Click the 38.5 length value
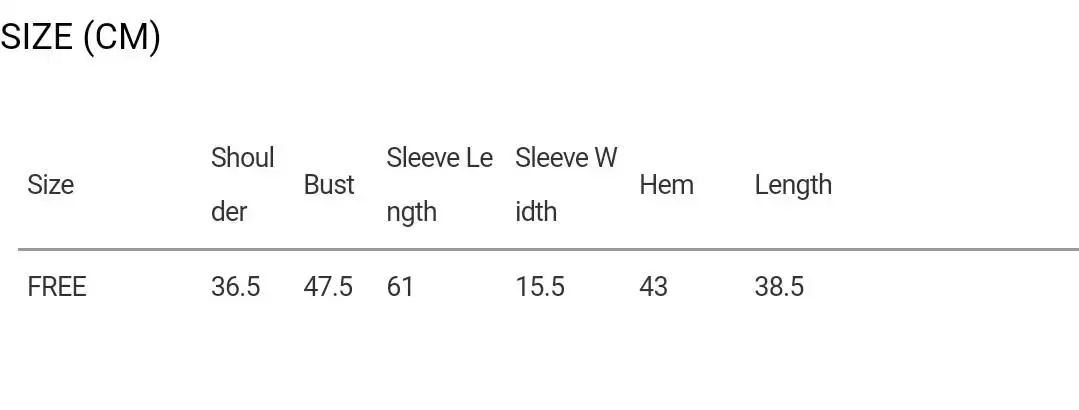 pyautogui.click(x=779, y=287)
